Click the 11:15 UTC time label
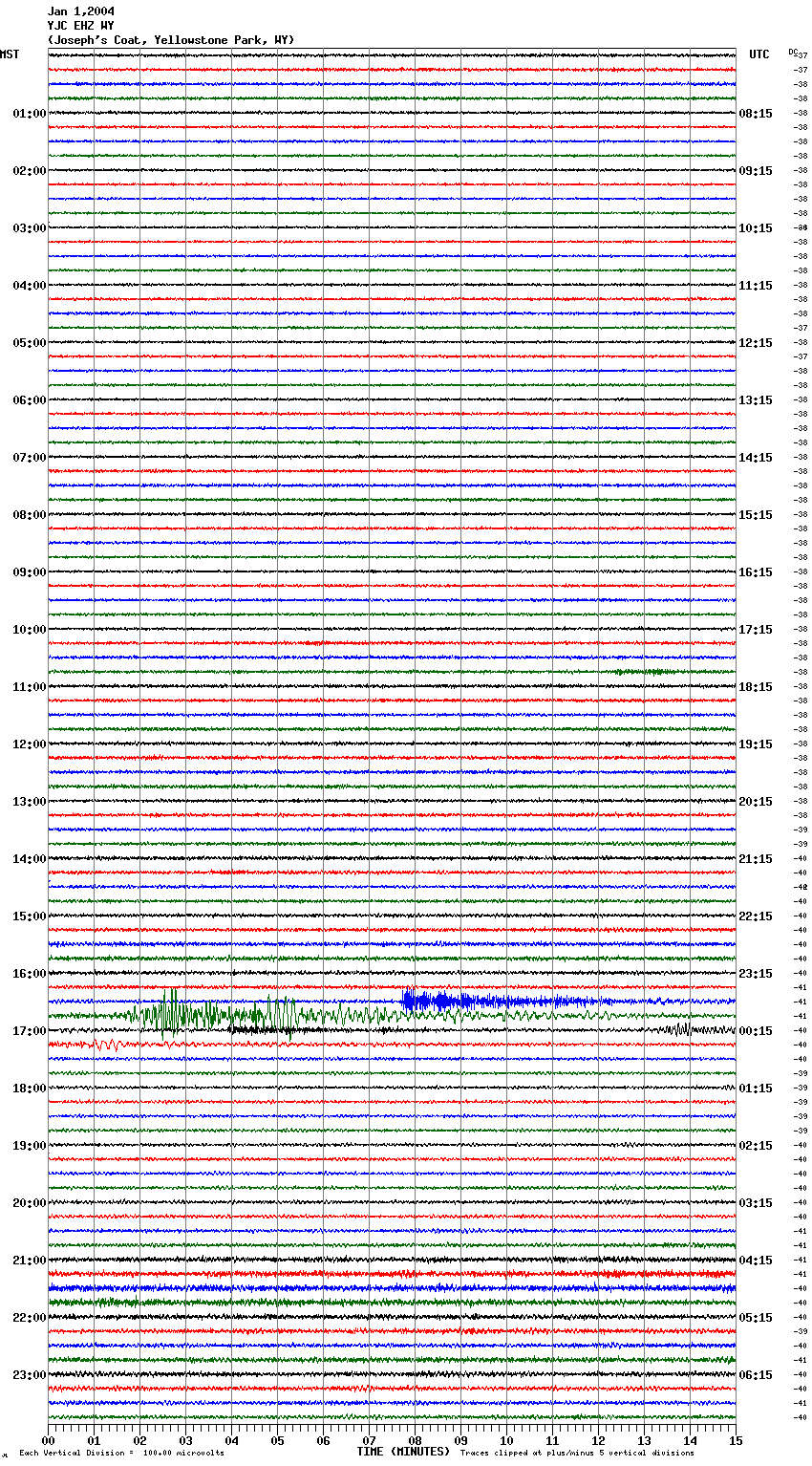 (x=756, y=286)
